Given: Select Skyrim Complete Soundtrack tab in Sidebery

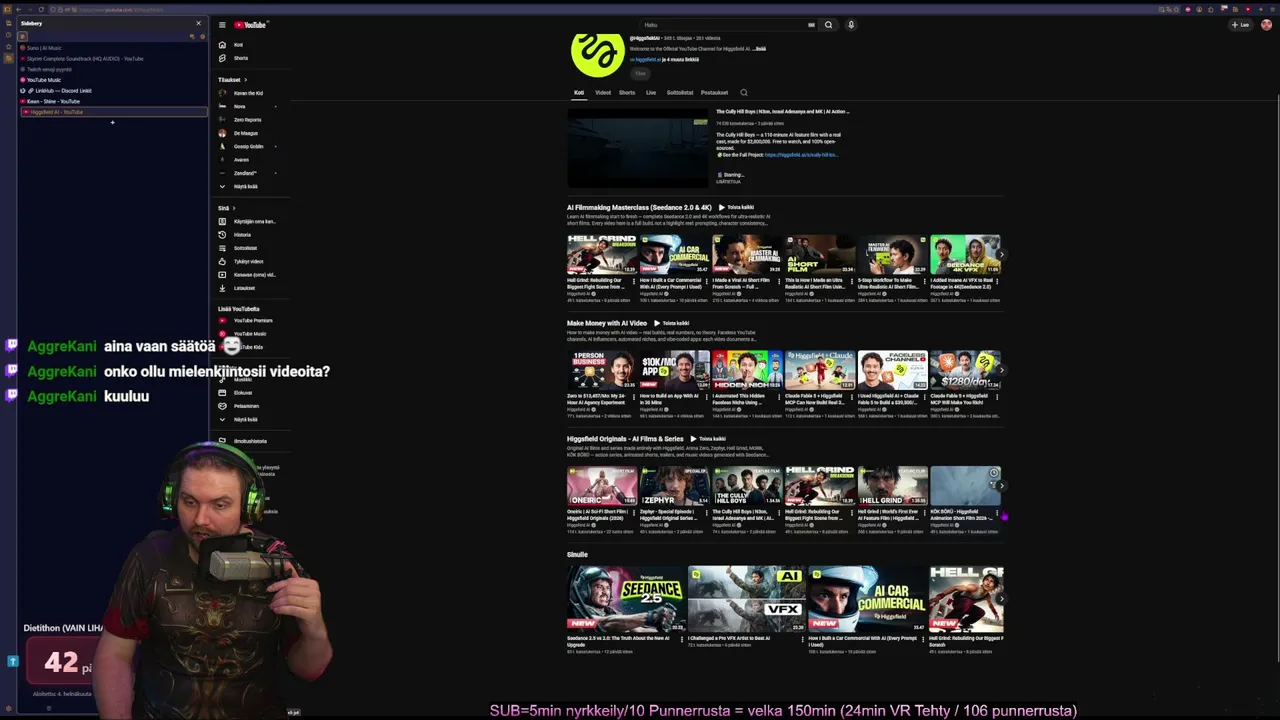Looking at the screenshot, I should coord(112,59).
